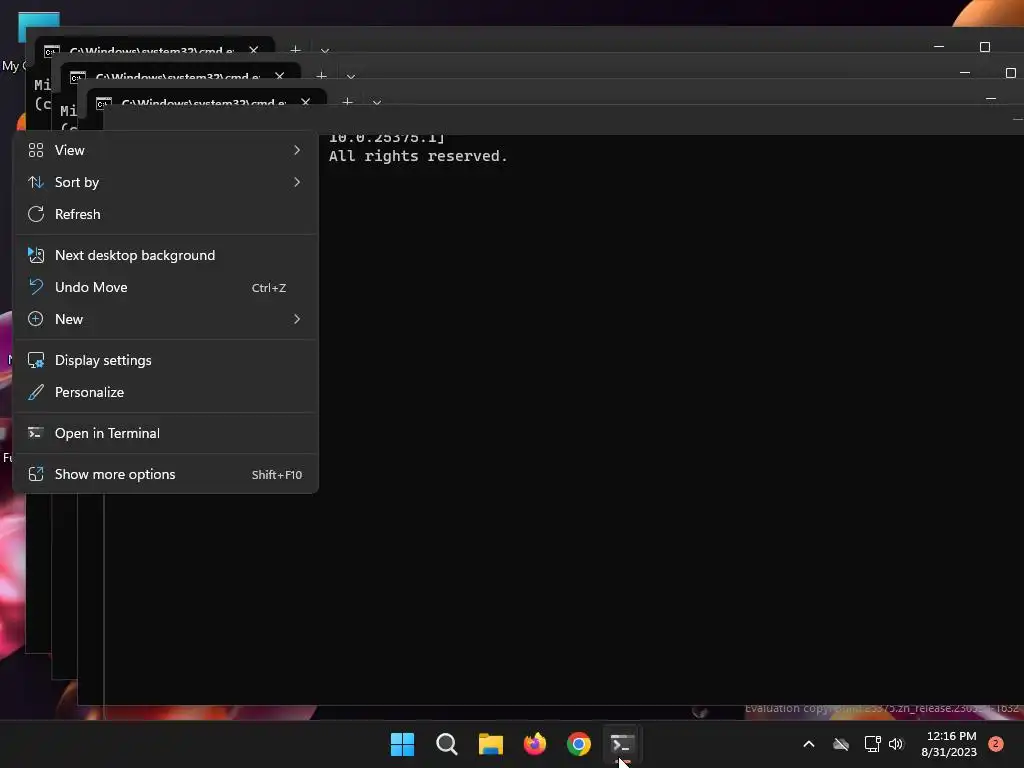This screenshot has width=1024, height=768.
Task: Choose Open in Terminal
Action: coord(165,434)
